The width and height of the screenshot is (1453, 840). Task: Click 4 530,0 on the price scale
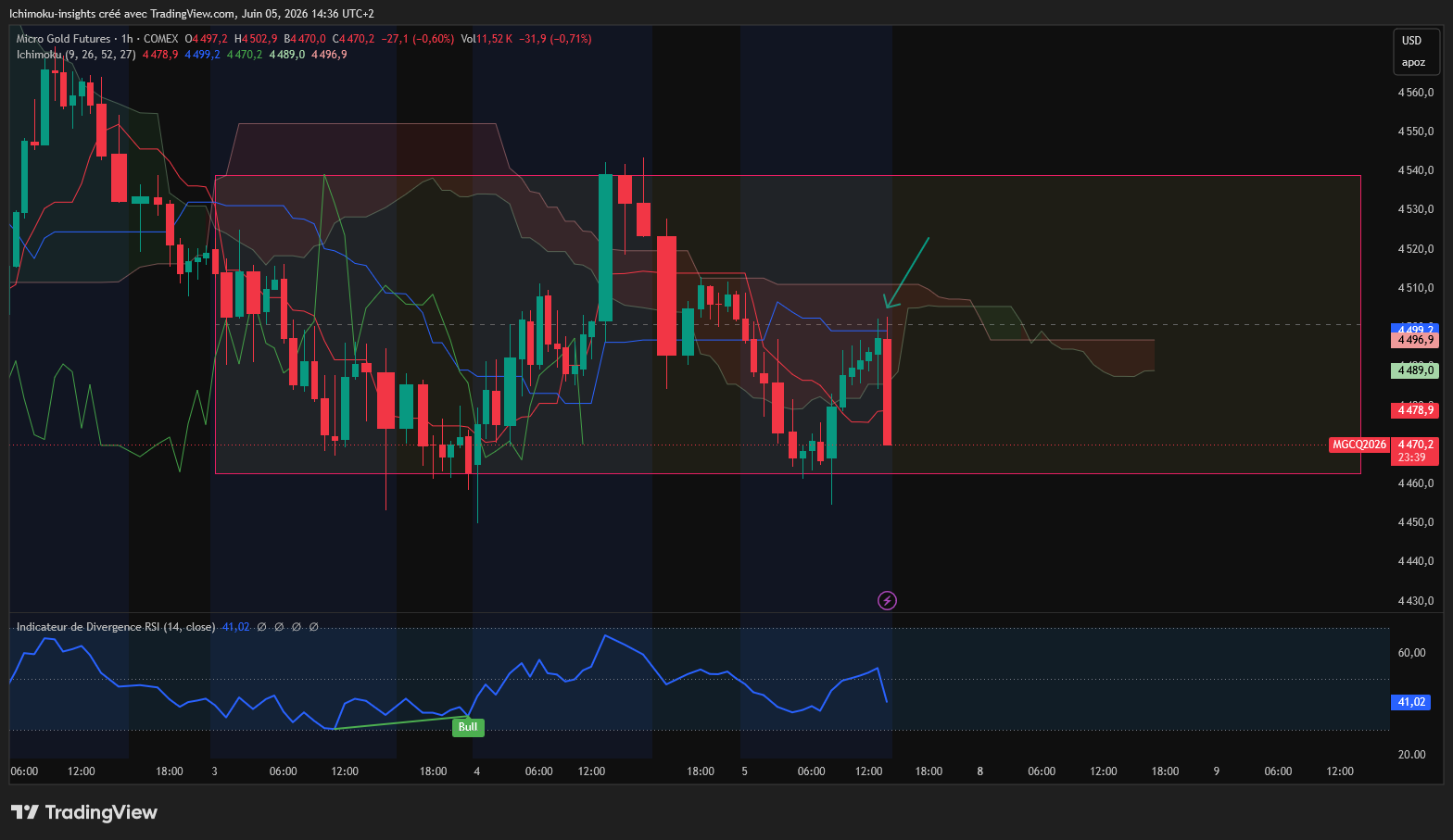click(1416, 209)
